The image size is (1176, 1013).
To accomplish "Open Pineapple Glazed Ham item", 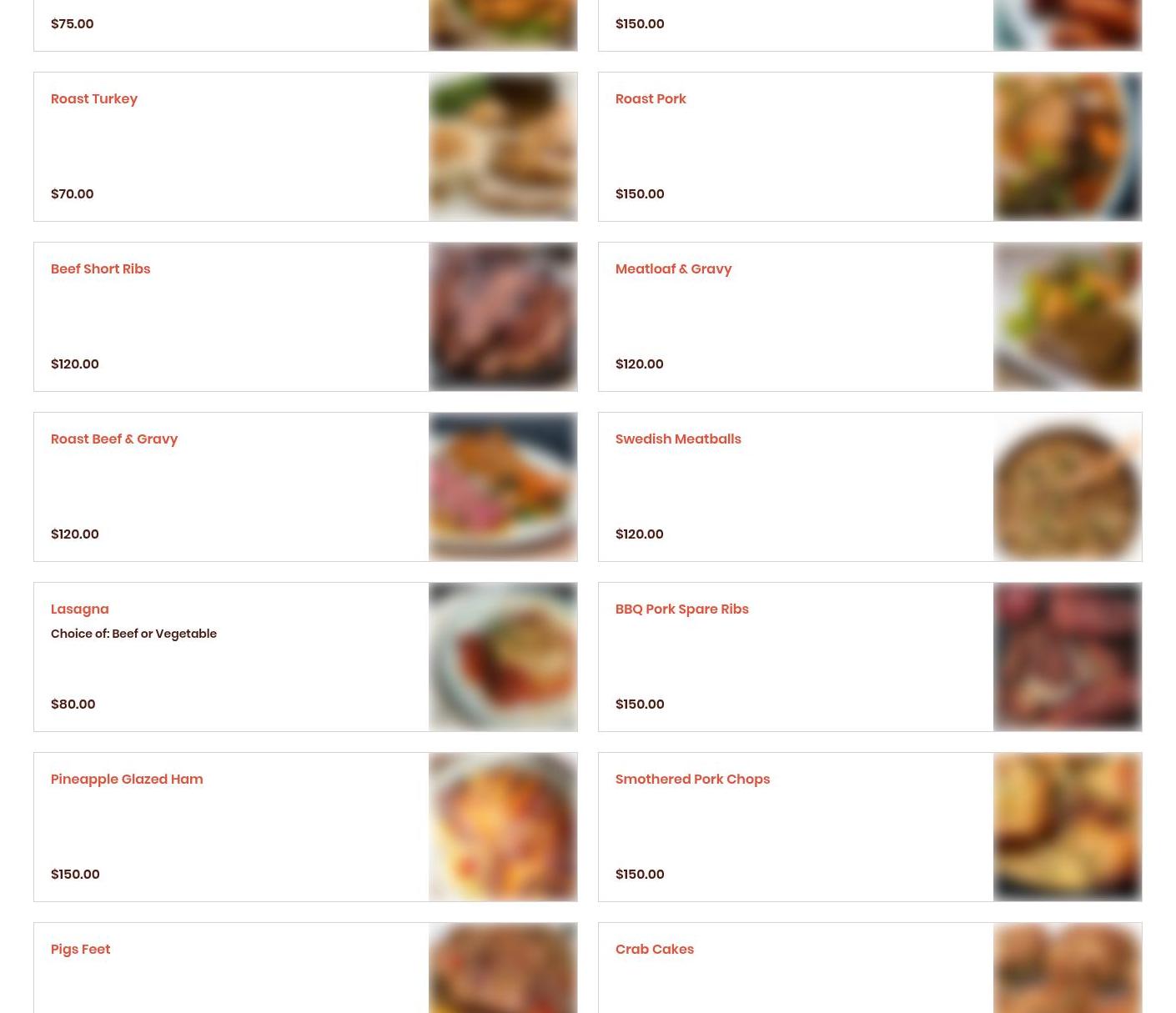I will point(305,827).
